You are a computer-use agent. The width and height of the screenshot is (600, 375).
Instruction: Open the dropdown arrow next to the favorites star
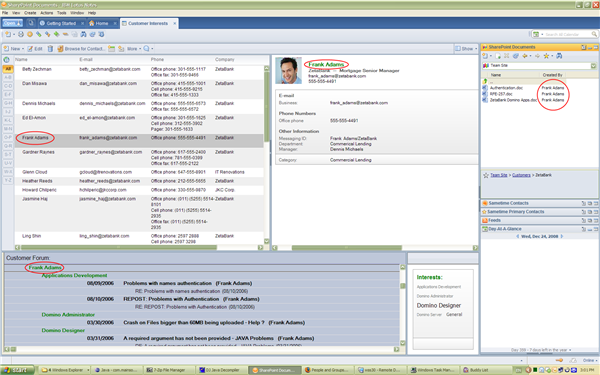pos(552,56)
